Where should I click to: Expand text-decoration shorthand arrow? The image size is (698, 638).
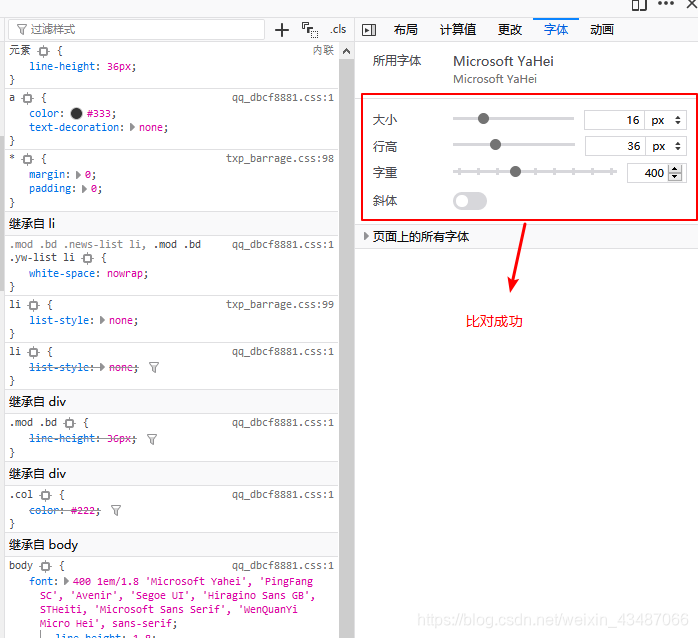(132, 127)
